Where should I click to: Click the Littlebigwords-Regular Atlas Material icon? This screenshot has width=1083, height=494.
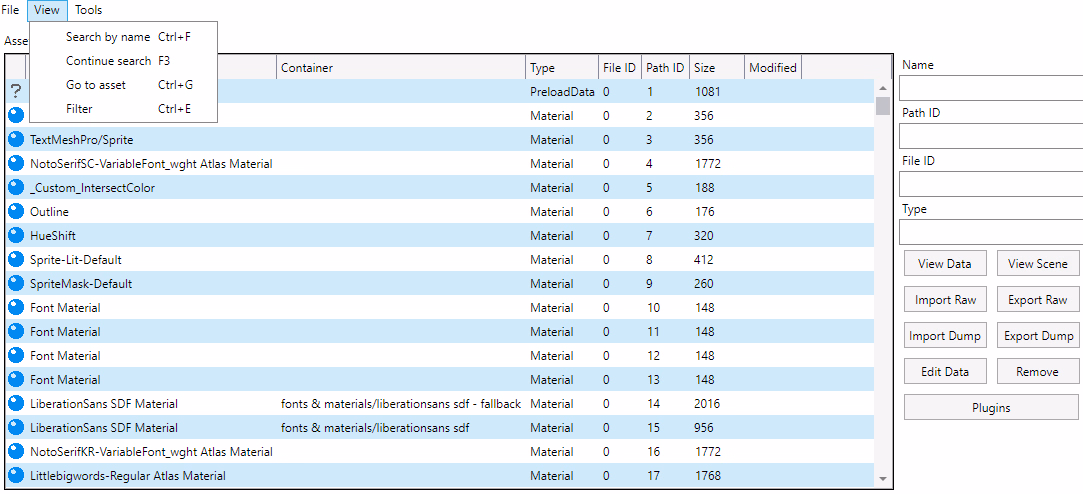[16, 476]
